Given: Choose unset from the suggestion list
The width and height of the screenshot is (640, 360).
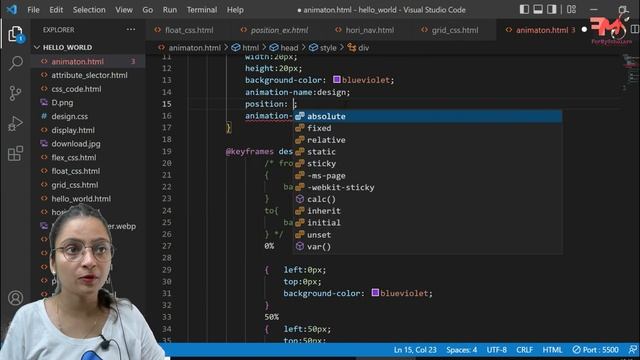Looking at the screenshot, I should 427,235.
